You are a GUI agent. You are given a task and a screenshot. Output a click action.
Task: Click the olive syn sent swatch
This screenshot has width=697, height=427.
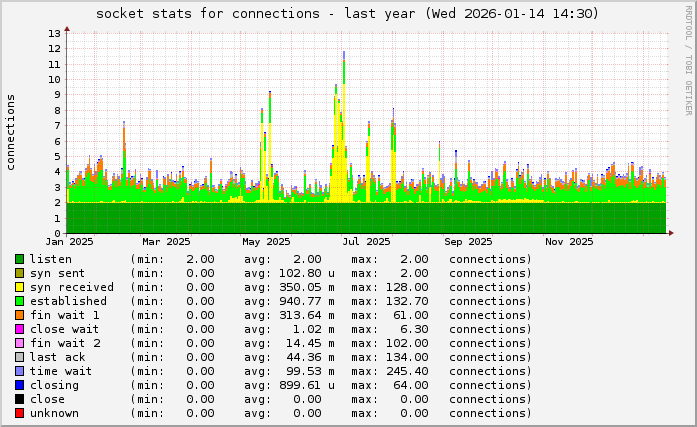[x=19, y=273]
